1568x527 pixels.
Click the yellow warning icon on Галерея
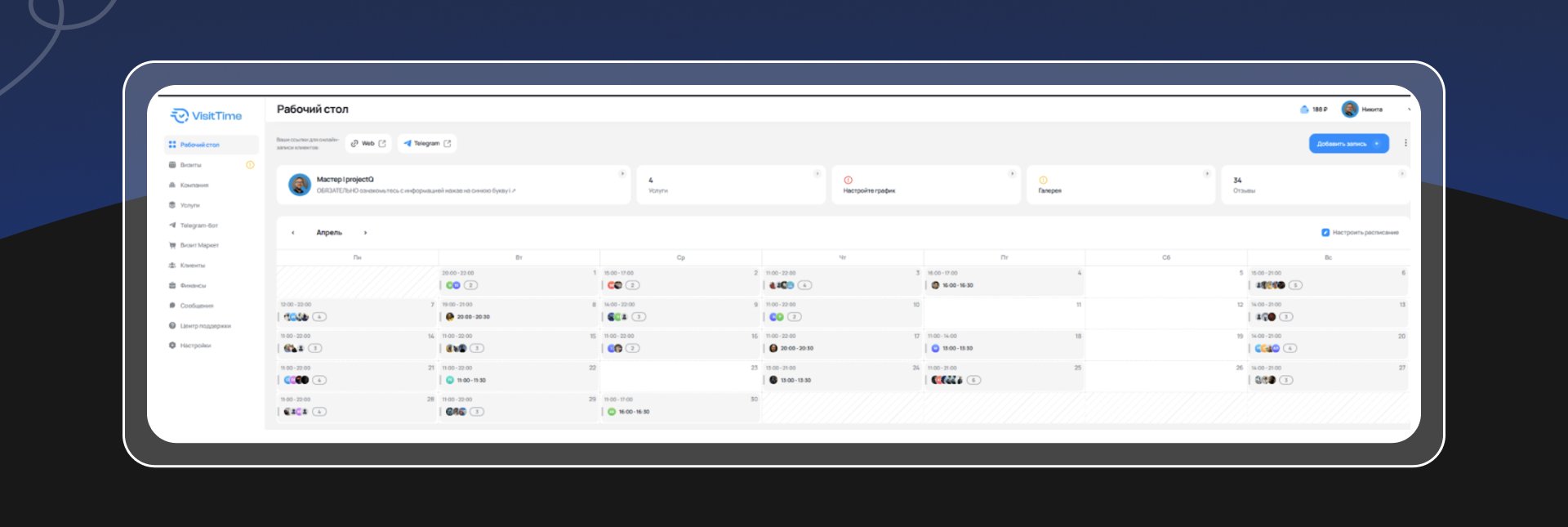tap(1043, 180)
